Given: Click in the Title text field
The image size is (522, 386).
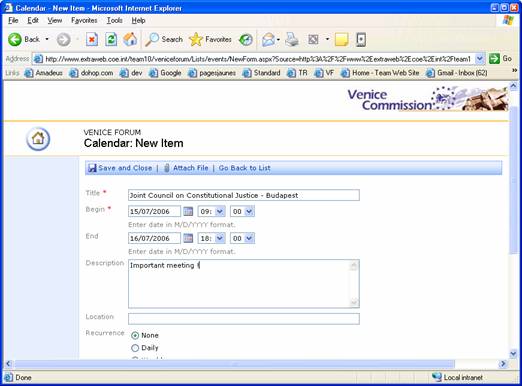Looking at the screenshot, I should point(244,195).
